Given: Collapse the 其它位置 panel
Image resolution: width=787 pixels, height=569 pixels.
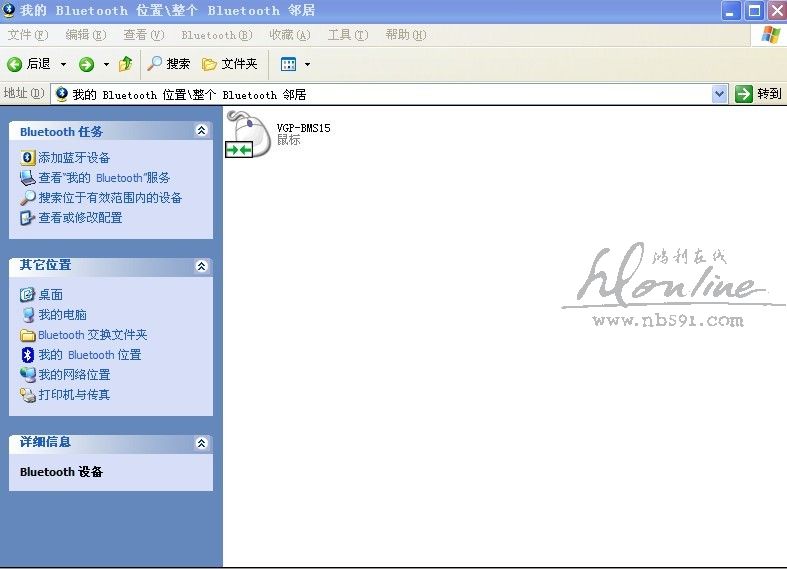Looking at the screenshot, I should 201,266.
